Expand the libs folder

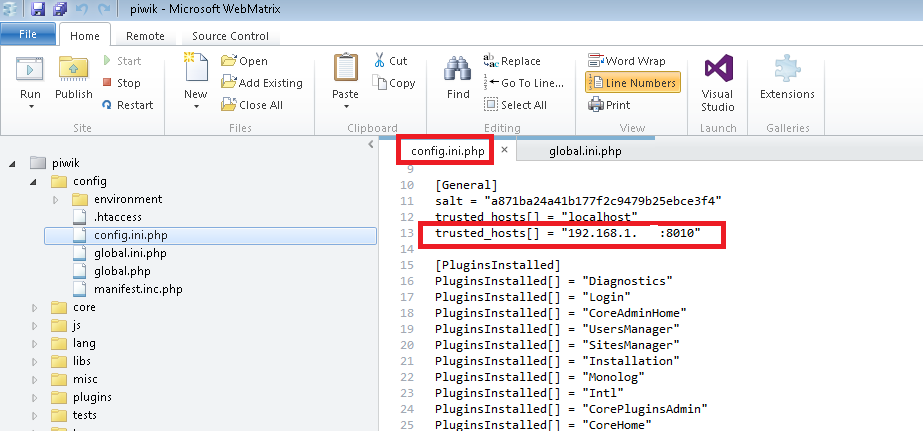click(34, 362)
